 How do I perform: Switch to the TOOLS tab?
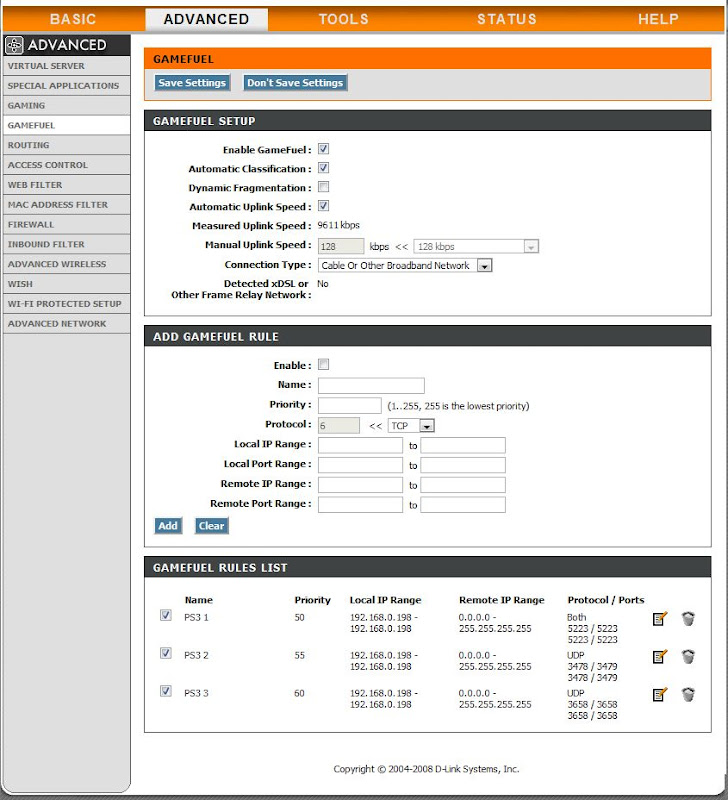[x=343, y=19]
